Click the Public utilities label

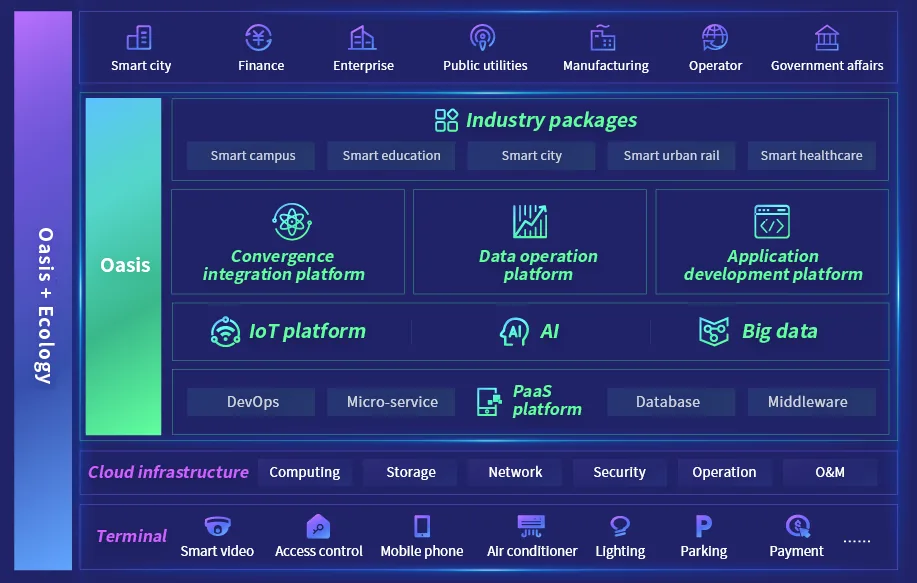pos(485,65)
